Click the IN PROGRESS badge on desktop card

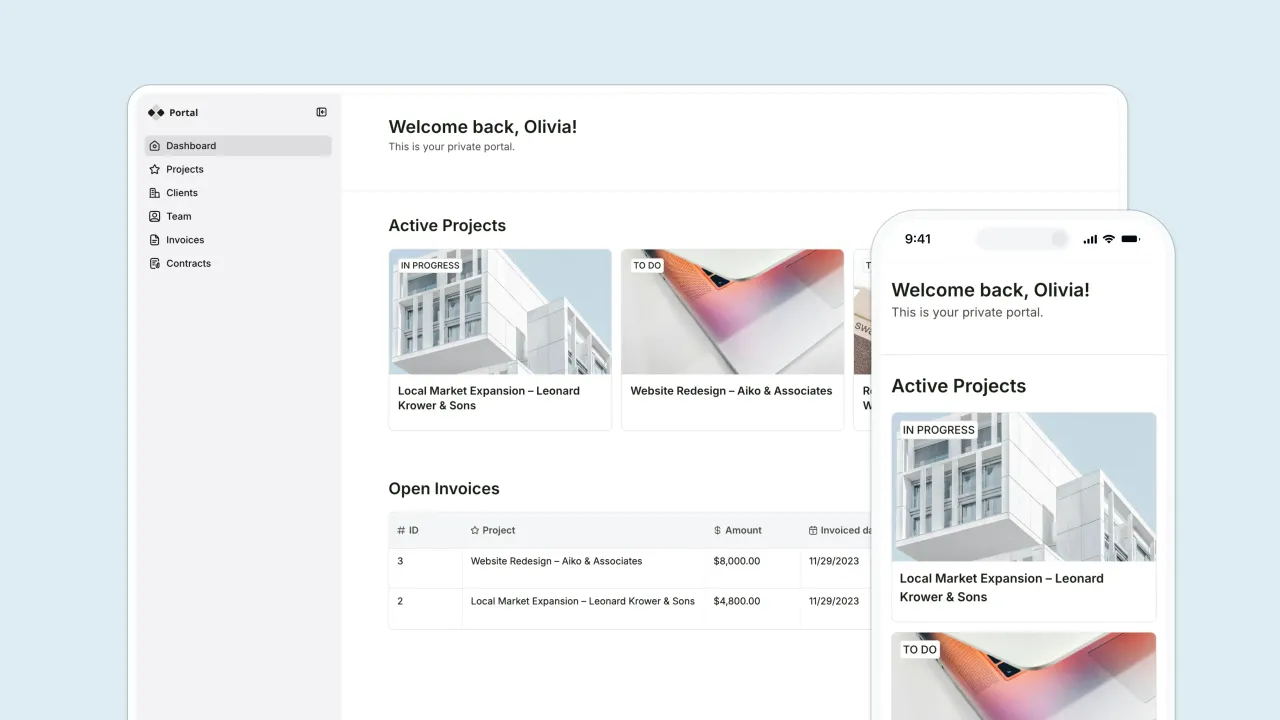point(430,266)
